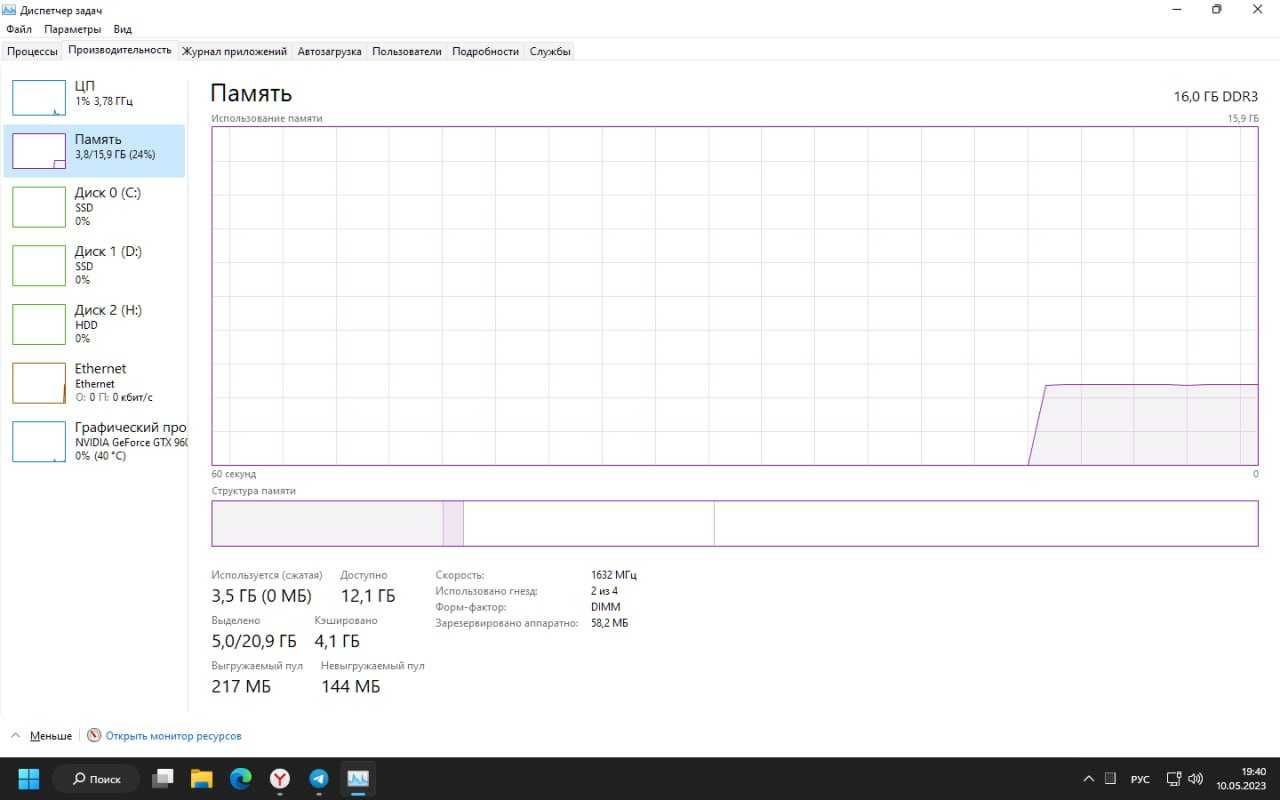1280x800 pixels.
Task: Show hidden tray icons chevron
Action: coord(1089,779)
